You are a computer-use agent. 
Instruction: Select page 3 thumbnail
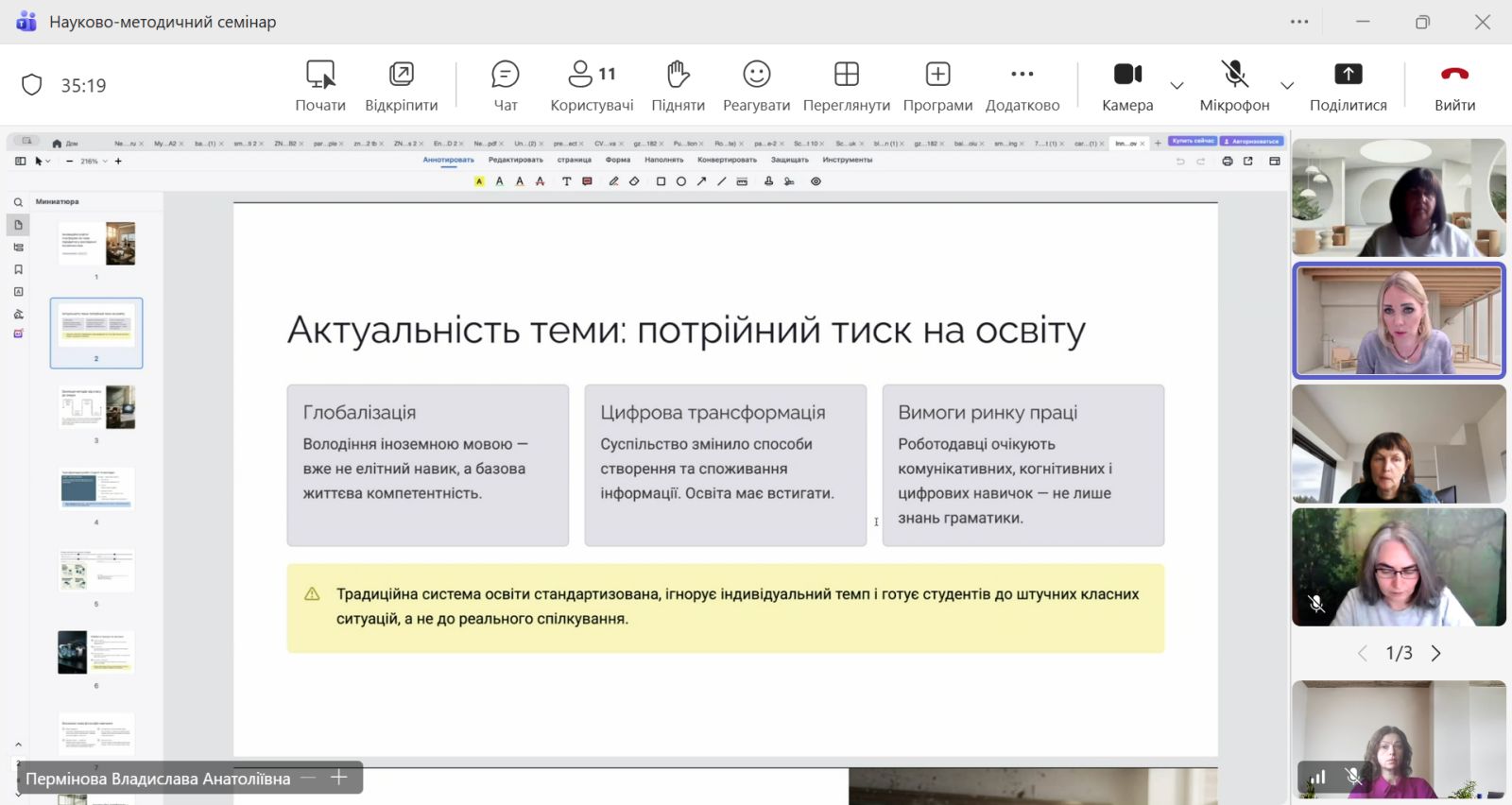[96, 407]
